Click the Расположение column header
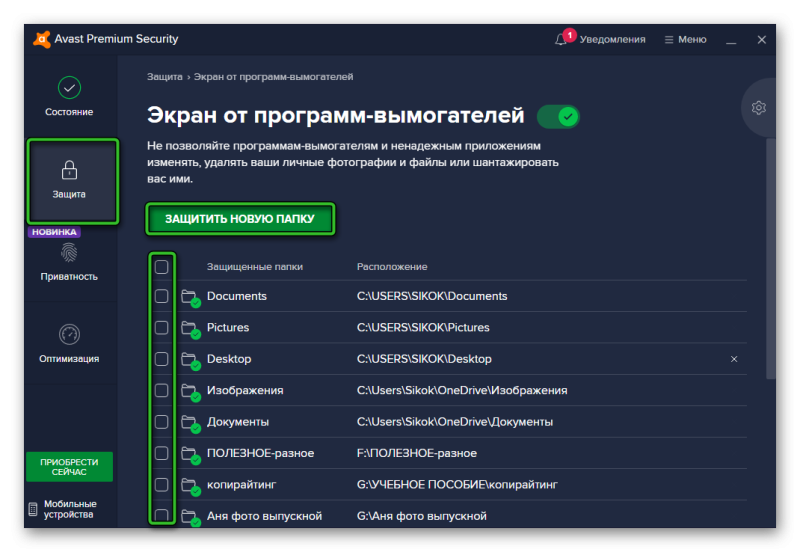 coord(392,267)
